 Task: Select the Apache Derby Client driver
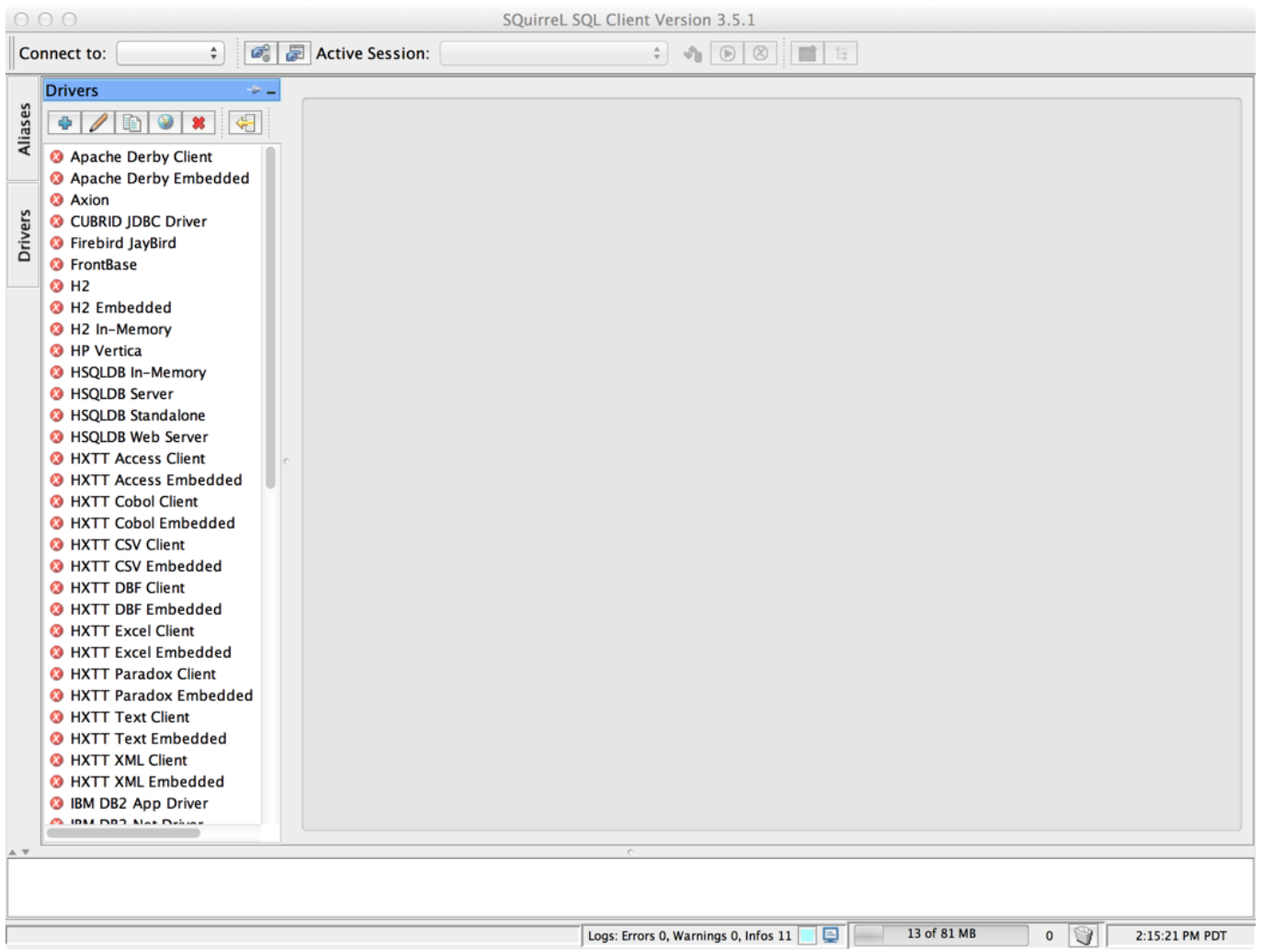click(141, 157)
